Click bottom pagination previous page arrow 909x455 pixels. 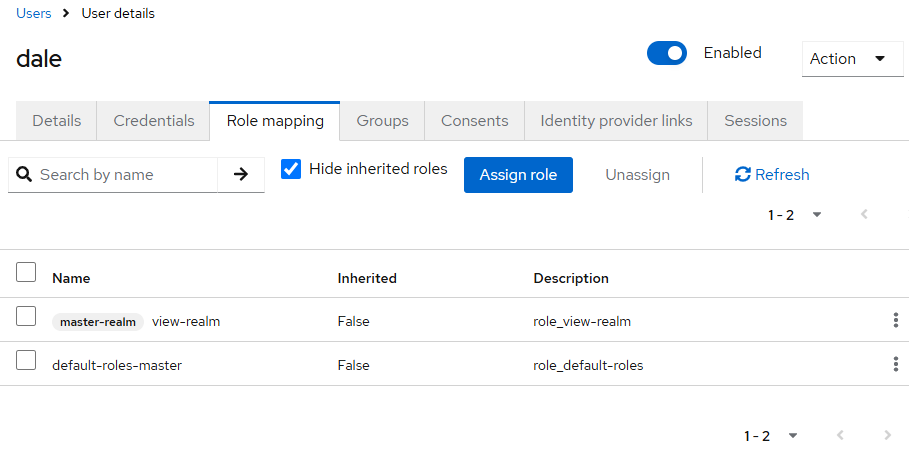coord(840,435)
